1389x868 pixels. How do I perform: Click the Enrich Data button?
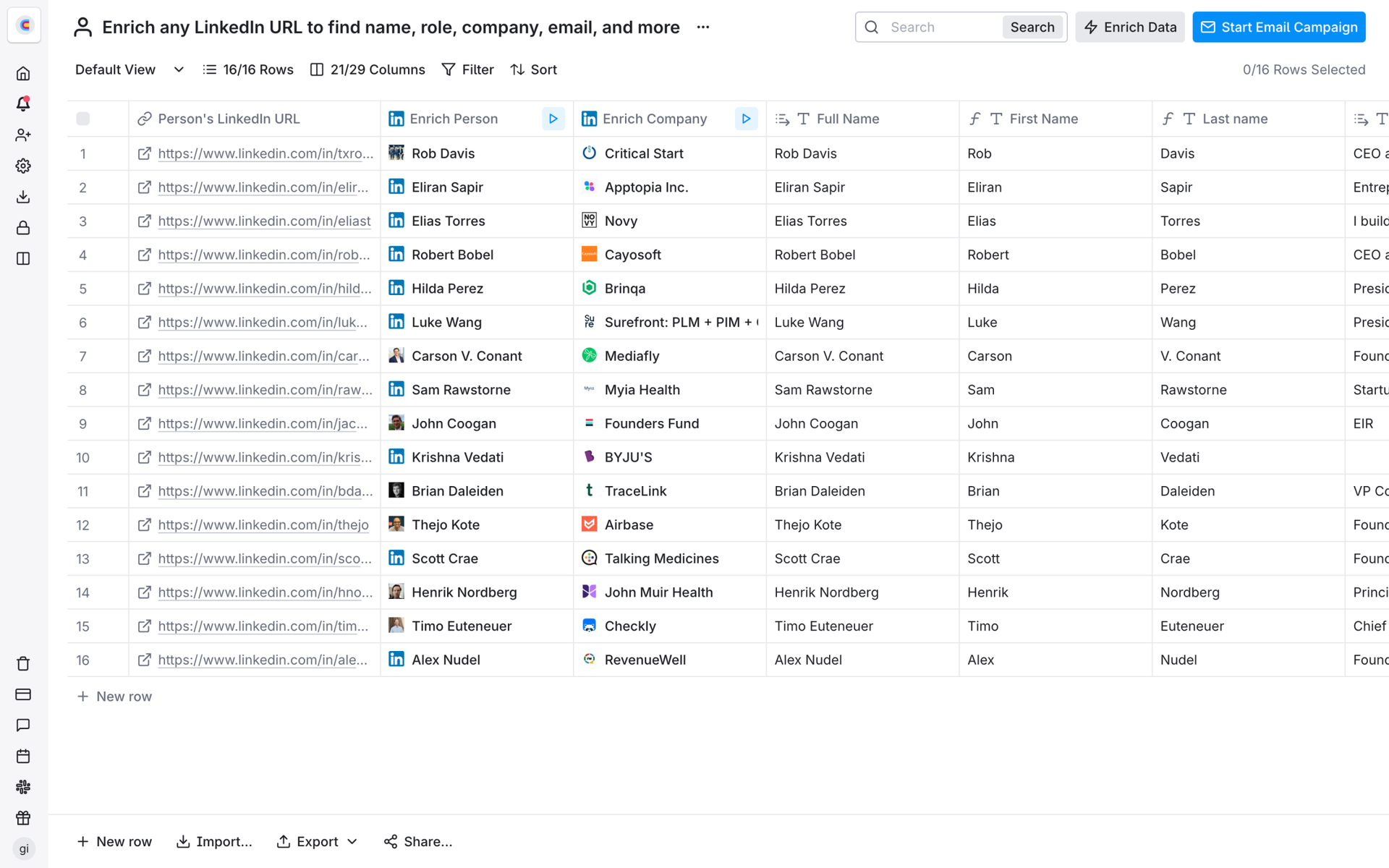[1130, 27]
